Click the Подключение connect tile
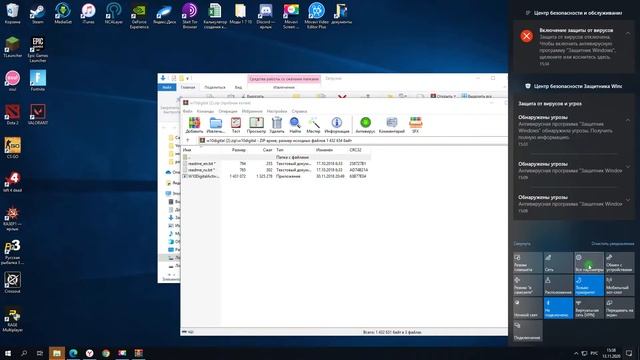This screenshot has height=360, width=640. (527, 331)
